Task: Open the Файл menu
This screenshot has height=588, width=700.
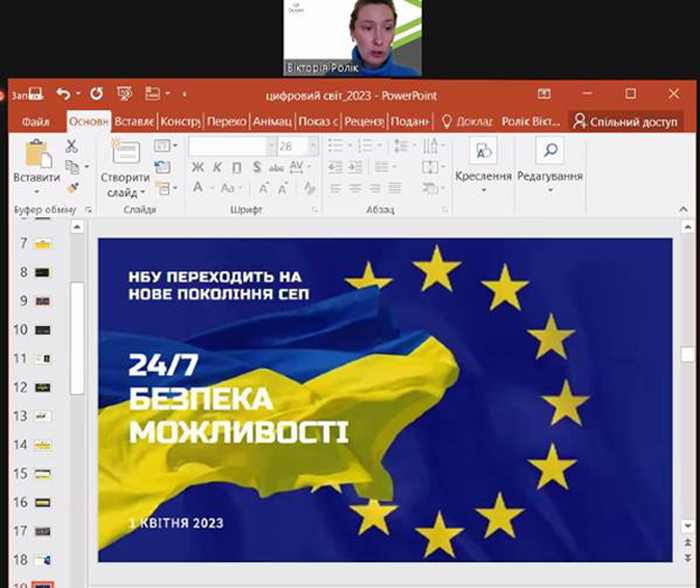Action: click(35, 122)
